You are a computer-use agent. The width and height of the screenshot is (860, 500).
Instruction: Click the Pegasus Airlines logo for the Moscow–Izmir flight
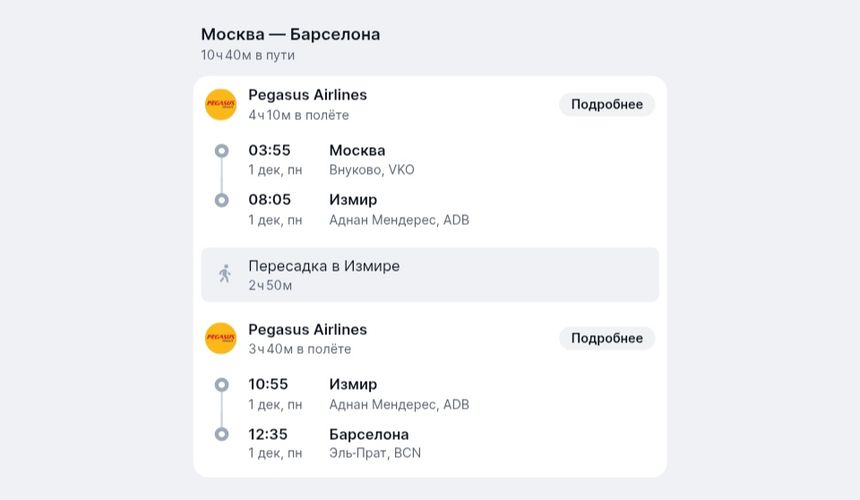(221, 104)
